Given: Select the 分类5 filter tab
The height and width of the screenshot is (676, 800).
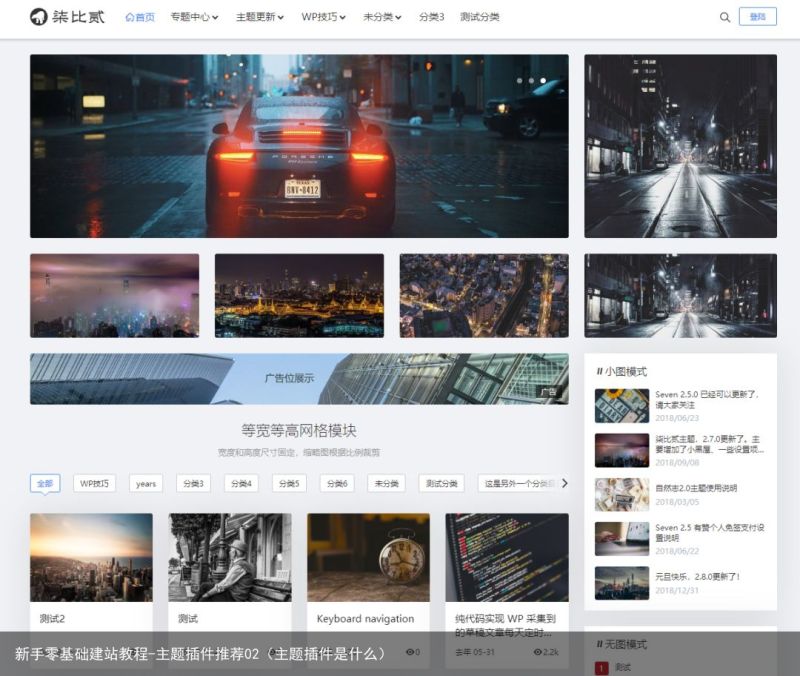Looking at the screenshot, I should pyautogui.click(x=289, y=483).
